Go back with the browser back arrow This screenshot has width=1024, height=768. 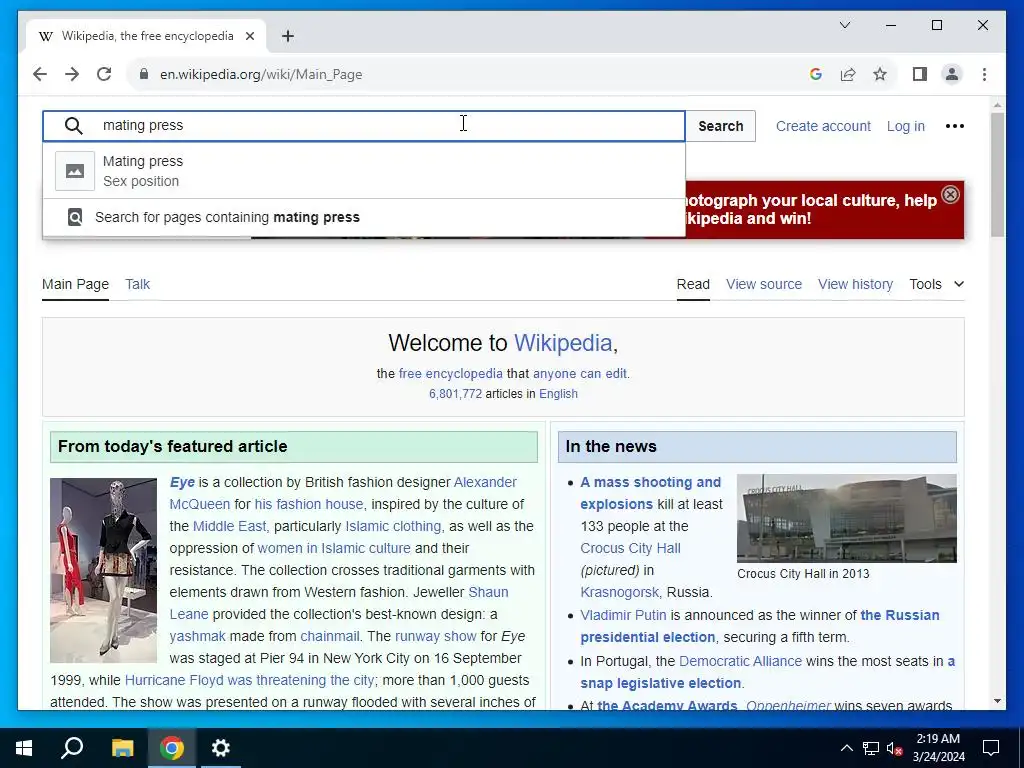tap(40, 74)
